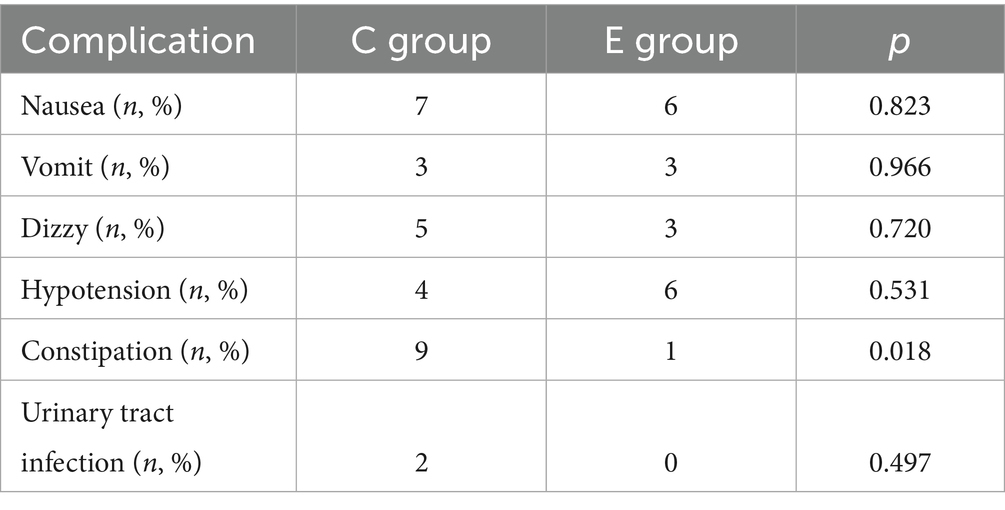This screenshot has width=1005, height=510.
Task: Select the C group column header
Action: pos(421,40)
